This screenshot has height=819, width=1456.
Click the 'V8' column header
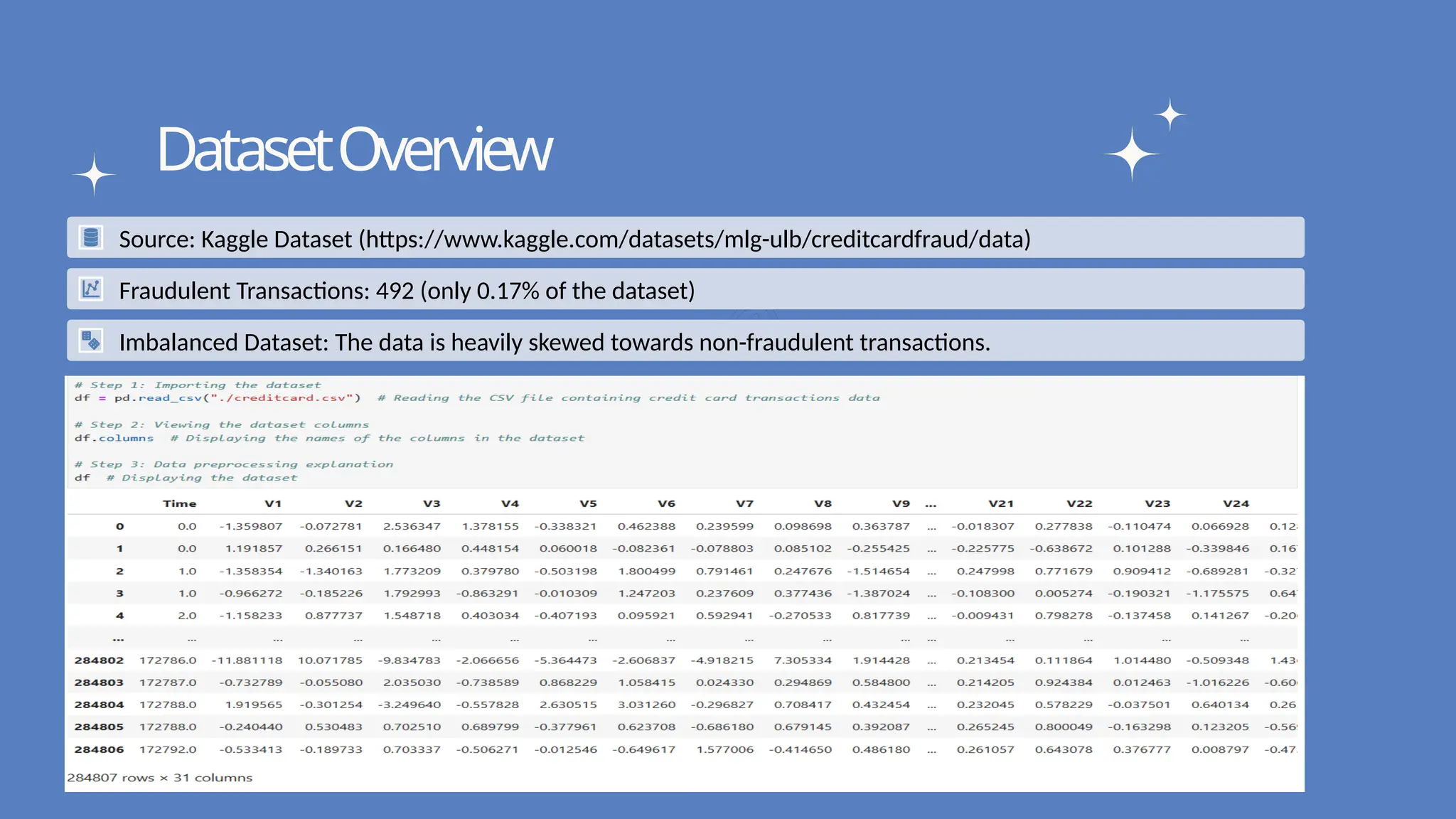pyautogui.click(x=823, y=503)
